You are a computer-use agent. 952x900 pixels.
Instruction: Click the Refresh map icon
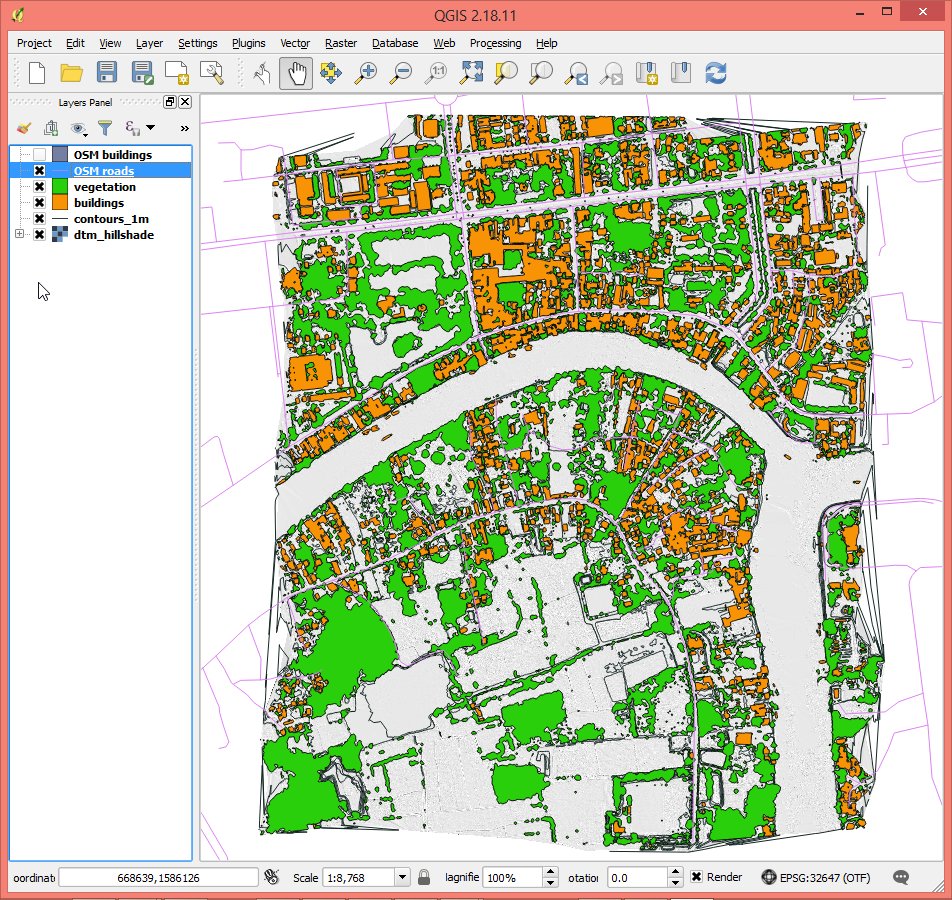[x=716, y=73]
